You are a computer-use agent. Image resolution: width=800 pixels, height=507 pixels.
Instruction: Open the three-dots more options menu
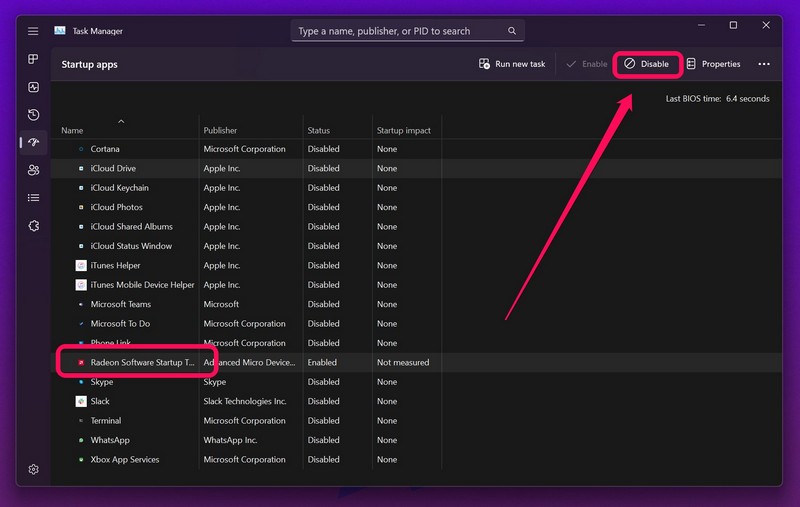coord(764,64)
